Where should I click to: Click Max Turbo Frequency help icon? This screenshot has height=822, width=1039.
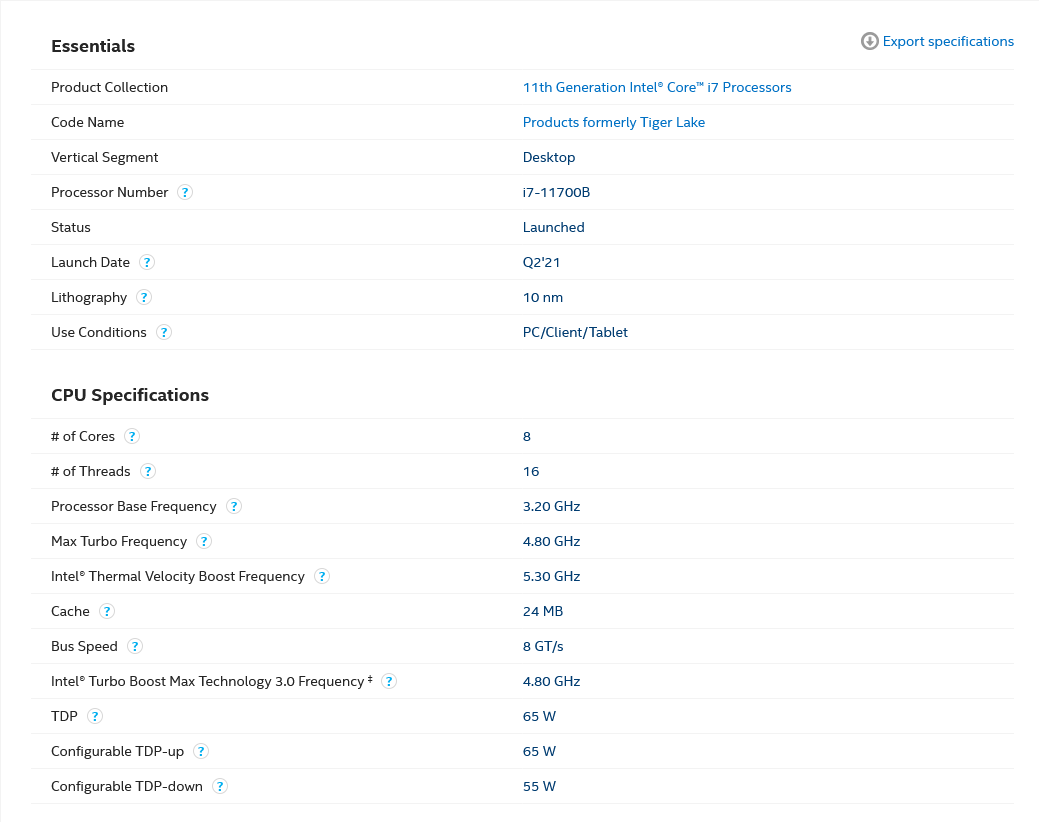tap(204, 542)
